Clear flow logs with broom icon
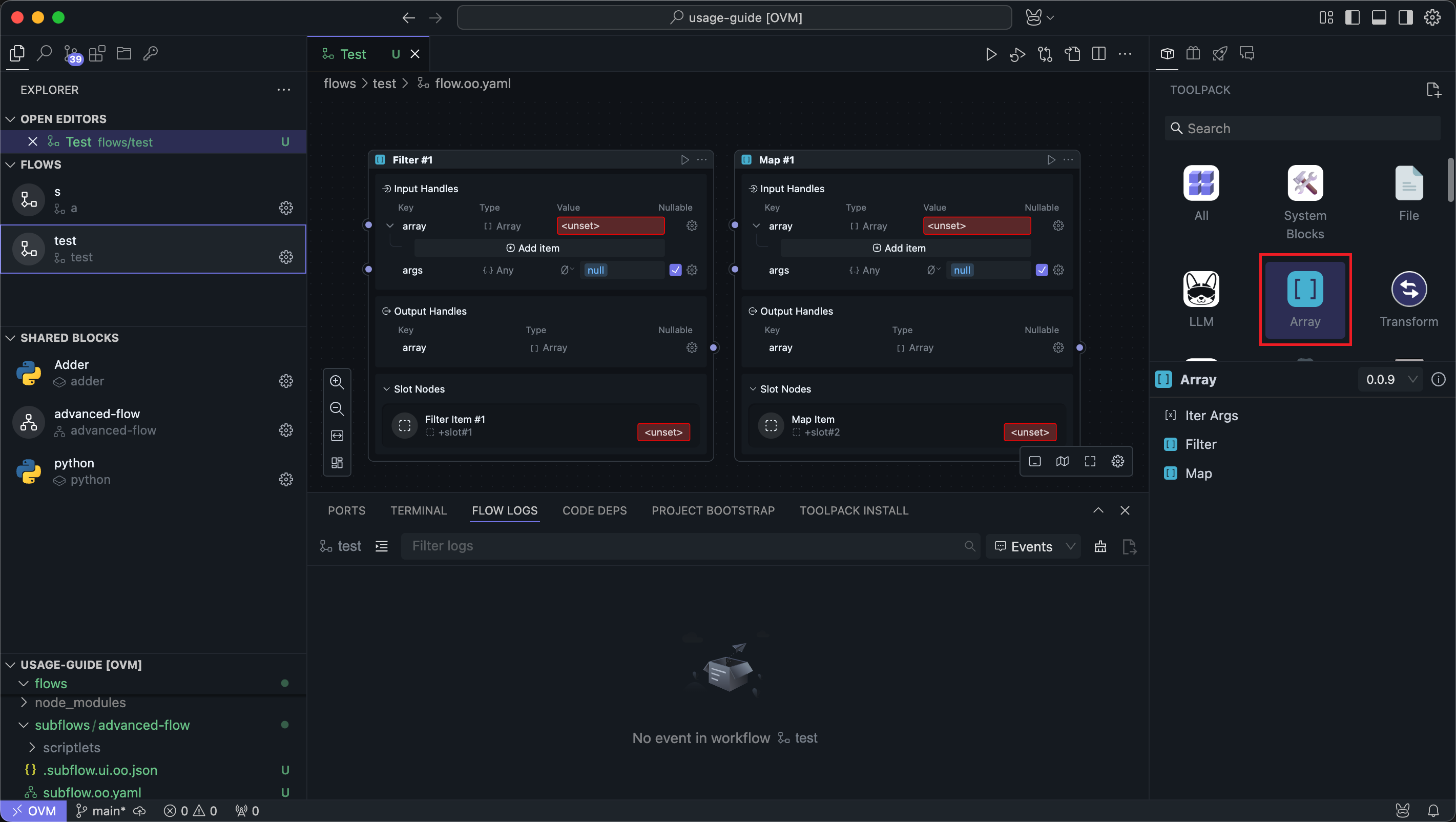Screen dimensions: 1456x822 1100,546
